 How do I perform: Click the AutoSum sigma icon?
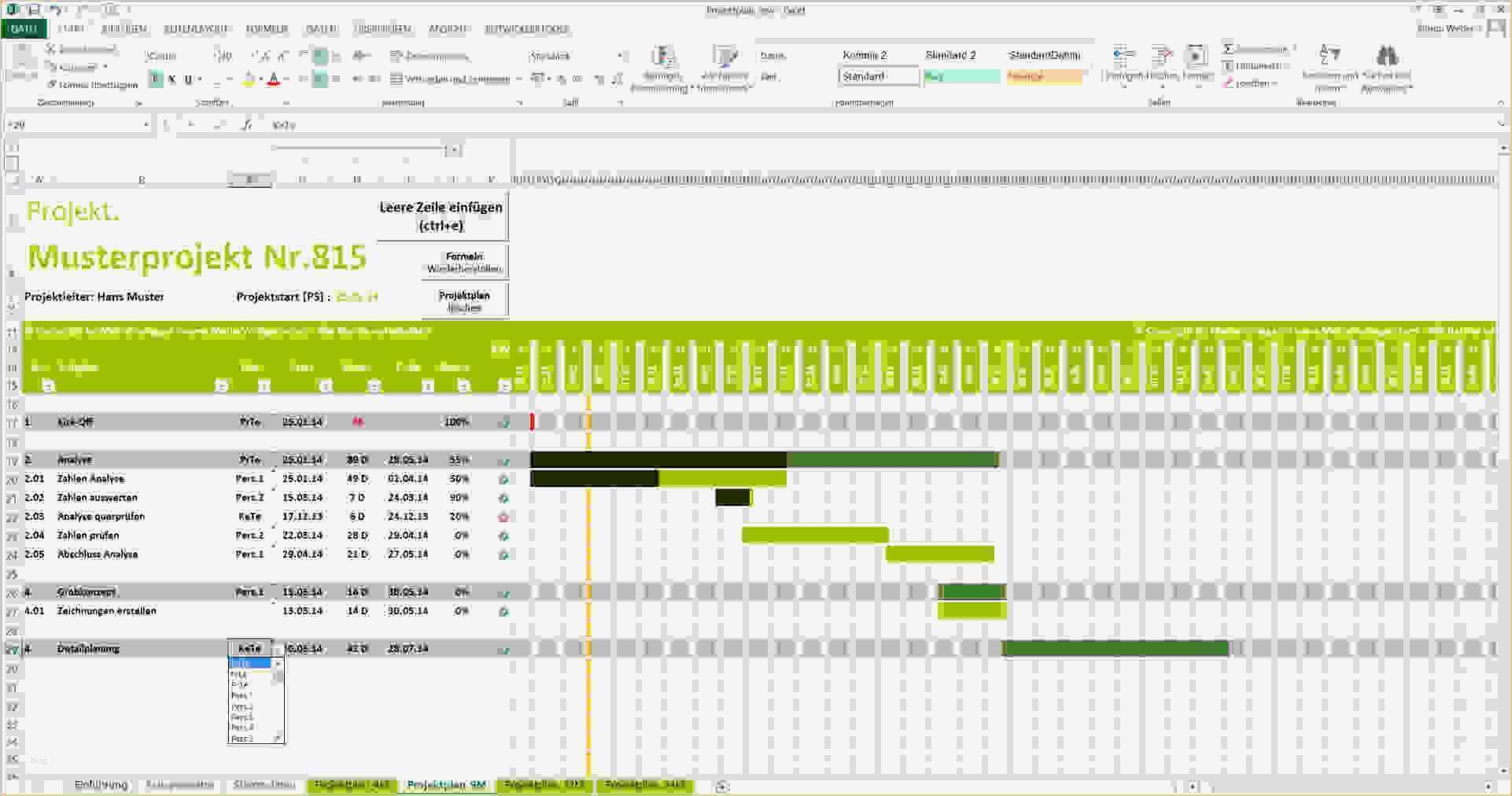coord(1228,49)
